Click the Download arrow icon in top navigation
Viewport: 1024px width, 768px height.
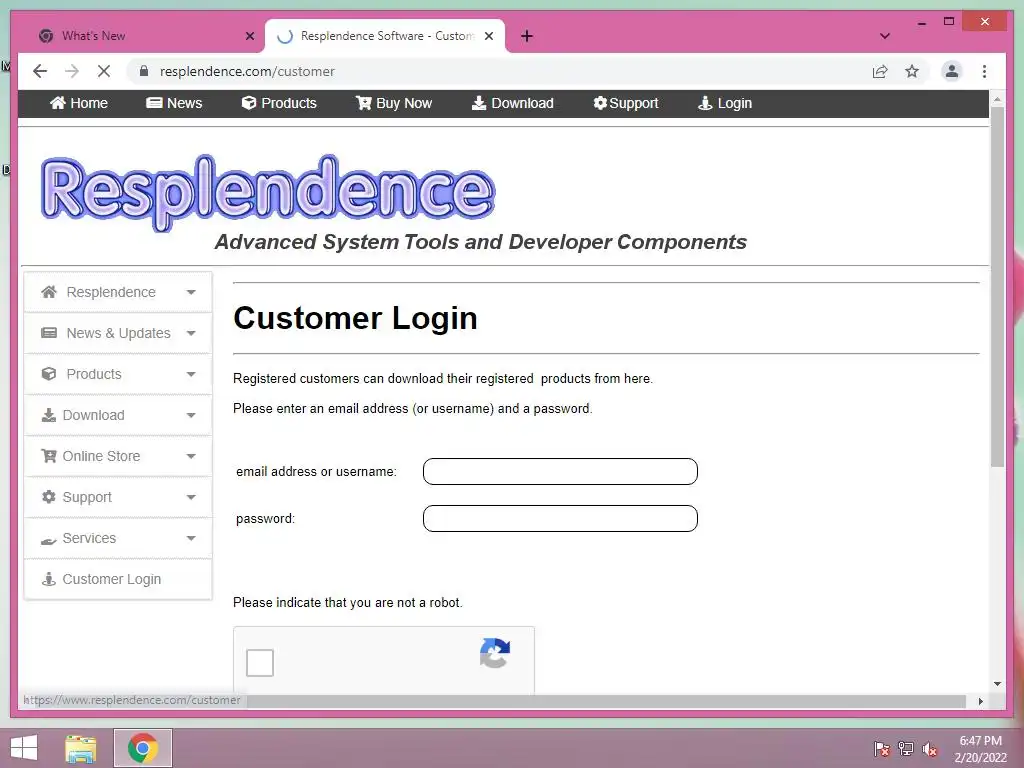click(479, 103)
